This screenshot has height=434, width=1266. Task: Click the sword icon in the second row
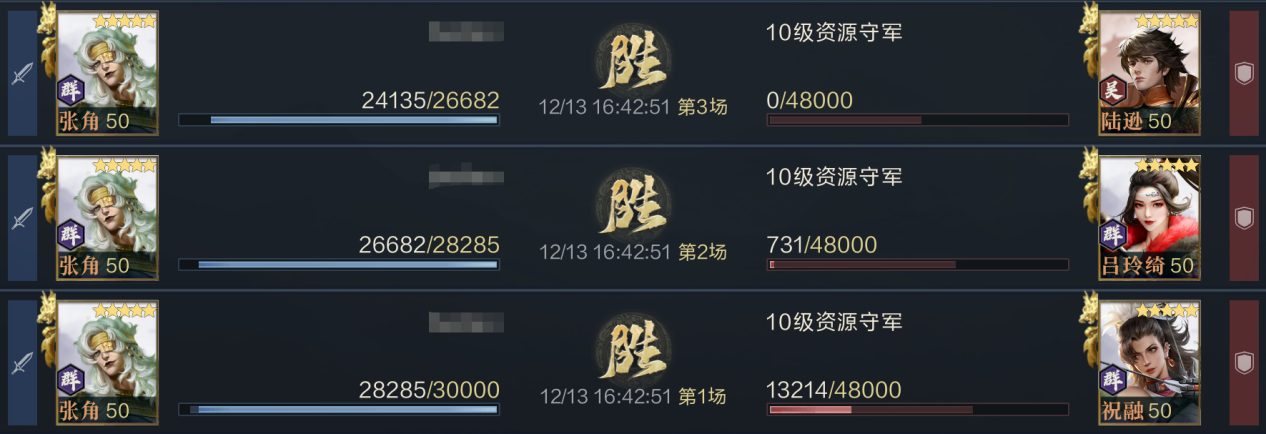tap(22, 218)
